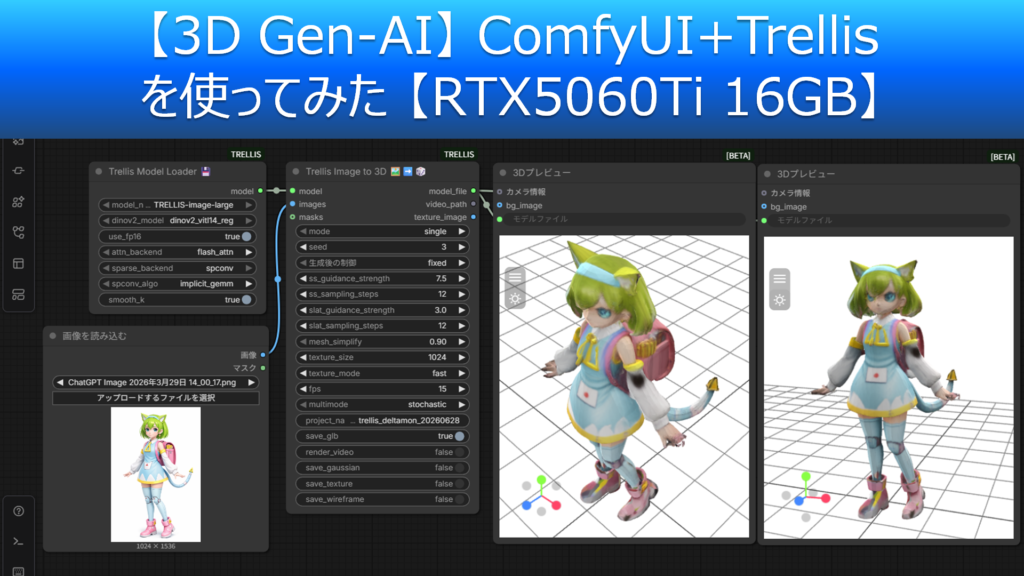Increase slat_guidance_strength with right arrow

click(462, 310)
